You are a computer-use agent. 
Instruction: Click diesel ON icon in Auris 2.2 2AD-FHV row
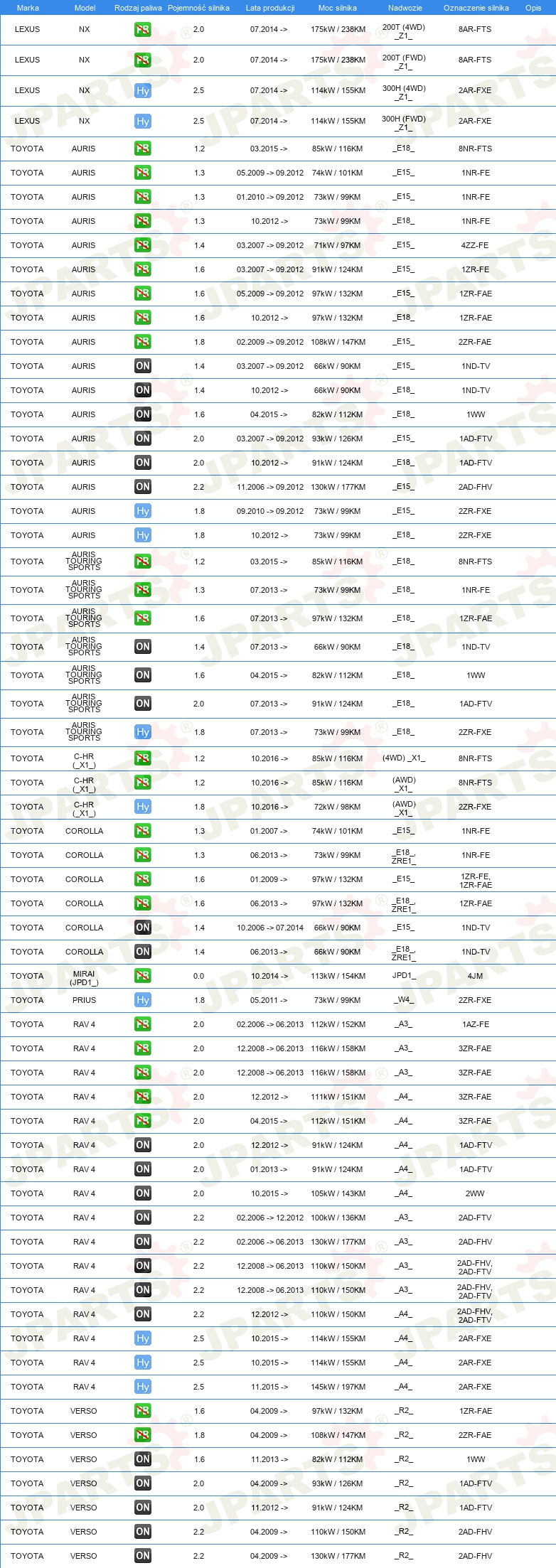coord(143,487)
